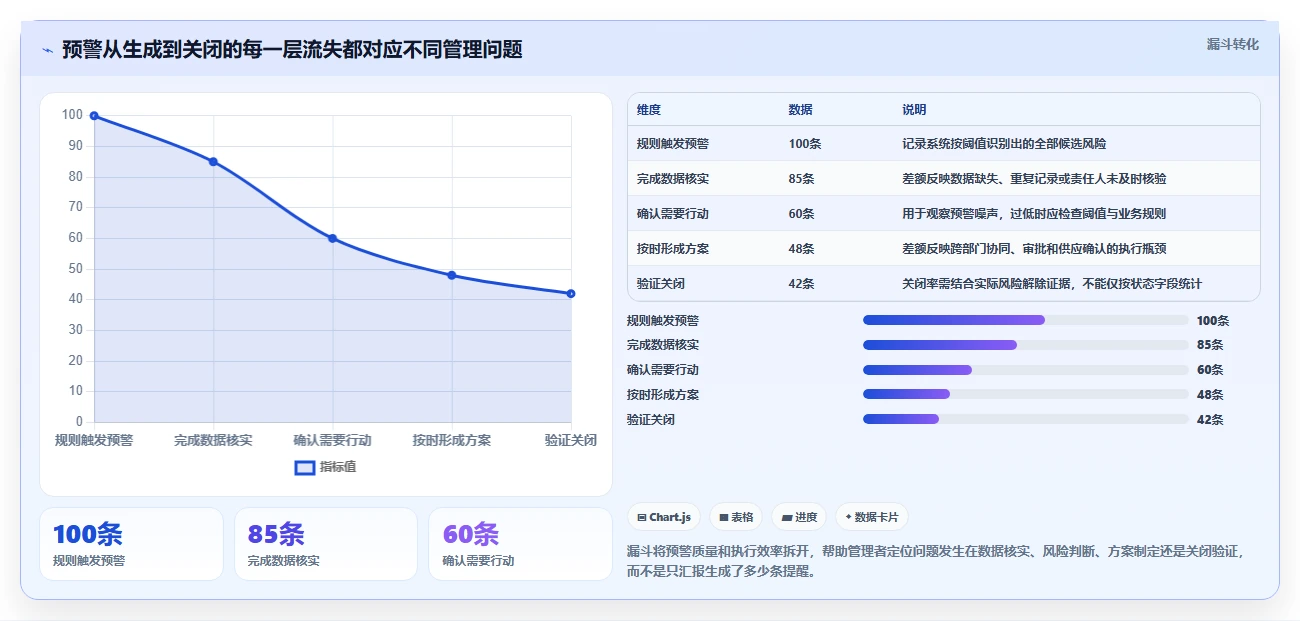Click chart data point at 按时形成方案
1300x621 pixels.
(x=452, y=275)
